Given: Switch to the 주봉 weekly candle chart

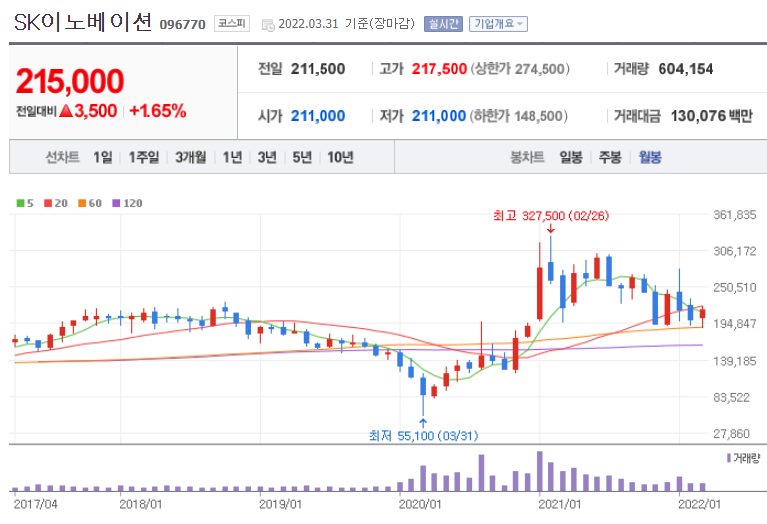Looking at the screenshot, I should coord(610,158).
